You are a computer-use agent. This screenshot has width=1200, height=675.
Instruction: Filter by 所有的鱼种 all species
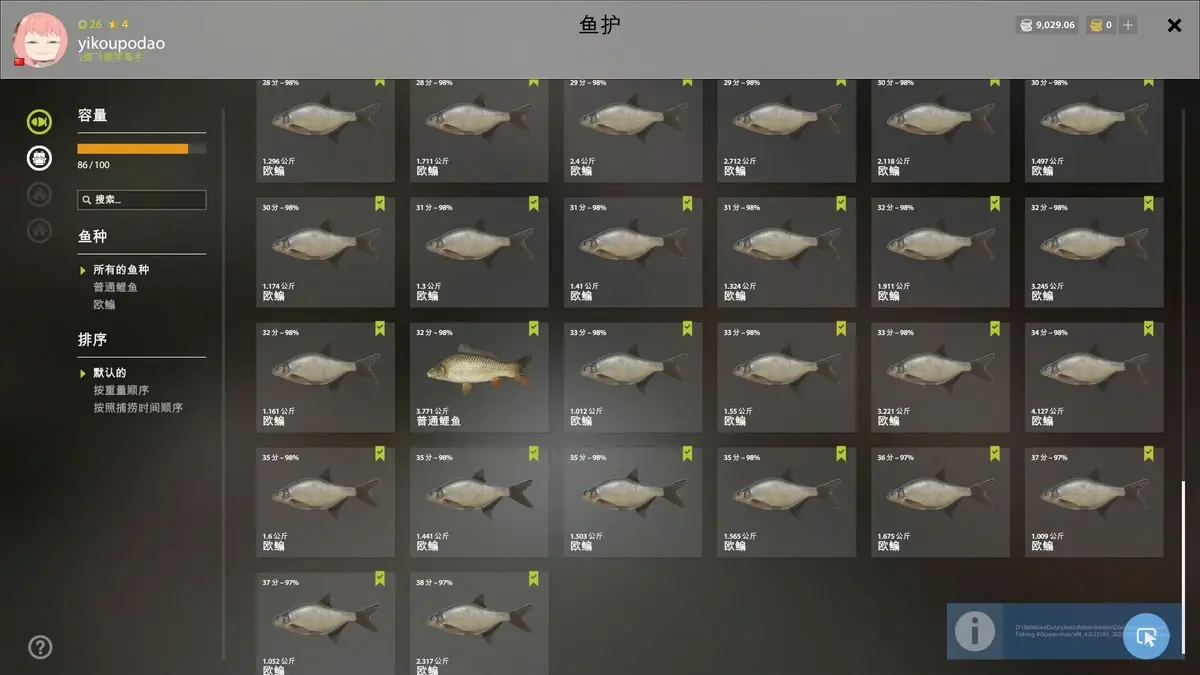click(121, 270)
